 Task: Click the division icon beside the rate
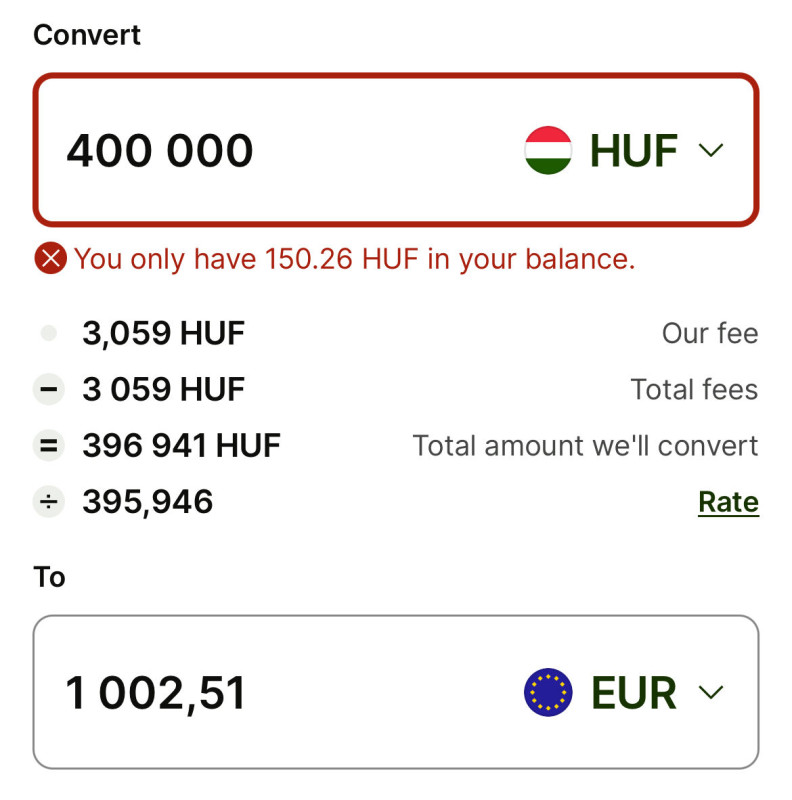[x=48, y=502]
